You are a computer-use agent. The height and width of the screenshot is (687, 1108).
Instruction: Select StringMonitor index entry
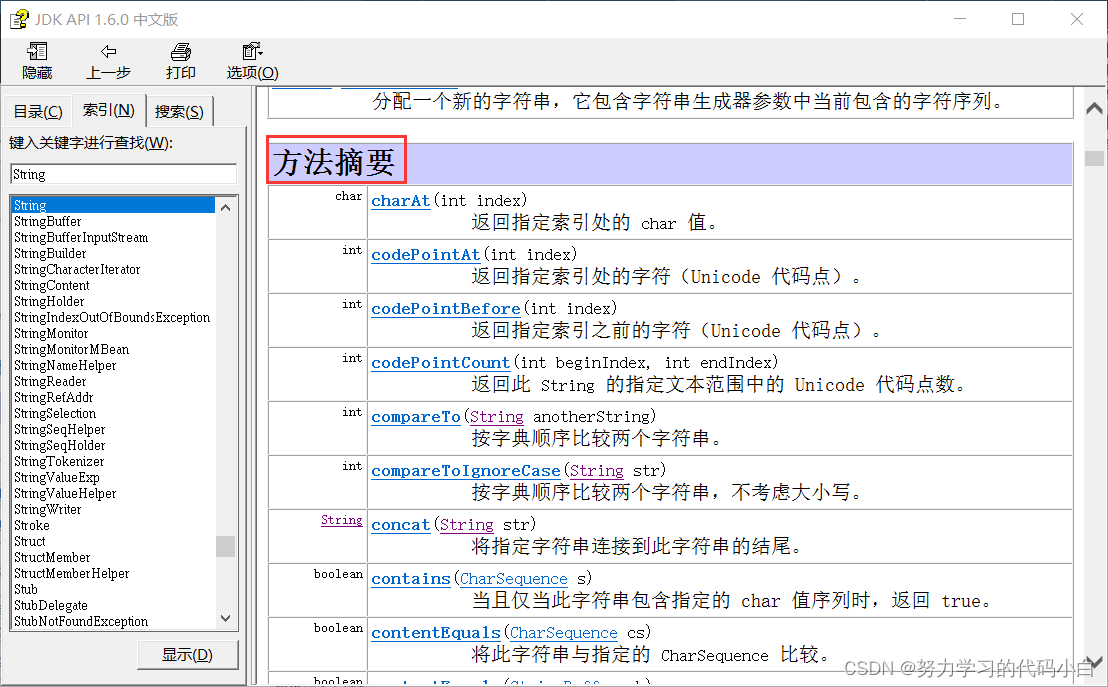point(51,334)
